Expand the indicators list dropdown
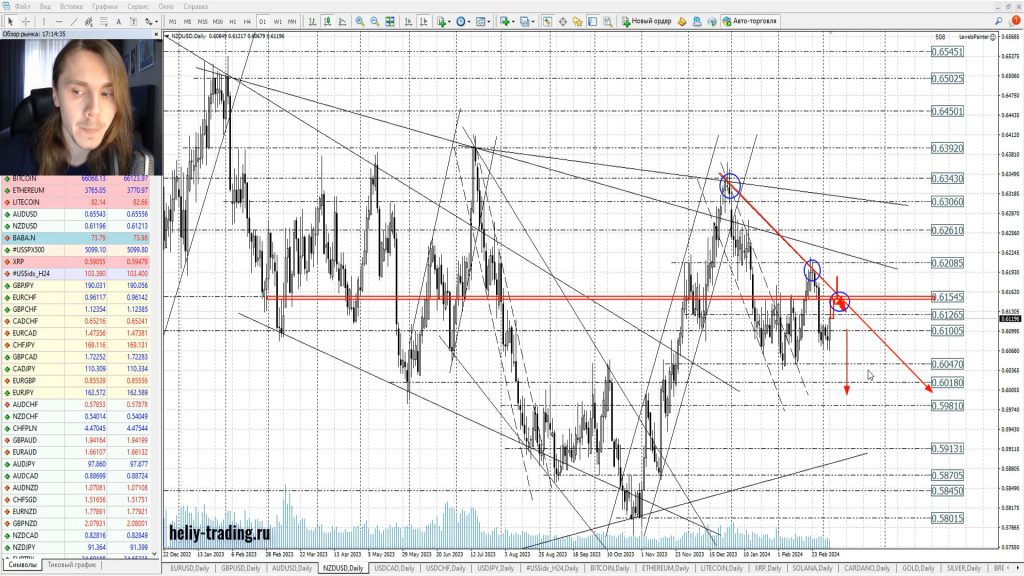This screenshot has height=576, width=1024. coord(443,20)
